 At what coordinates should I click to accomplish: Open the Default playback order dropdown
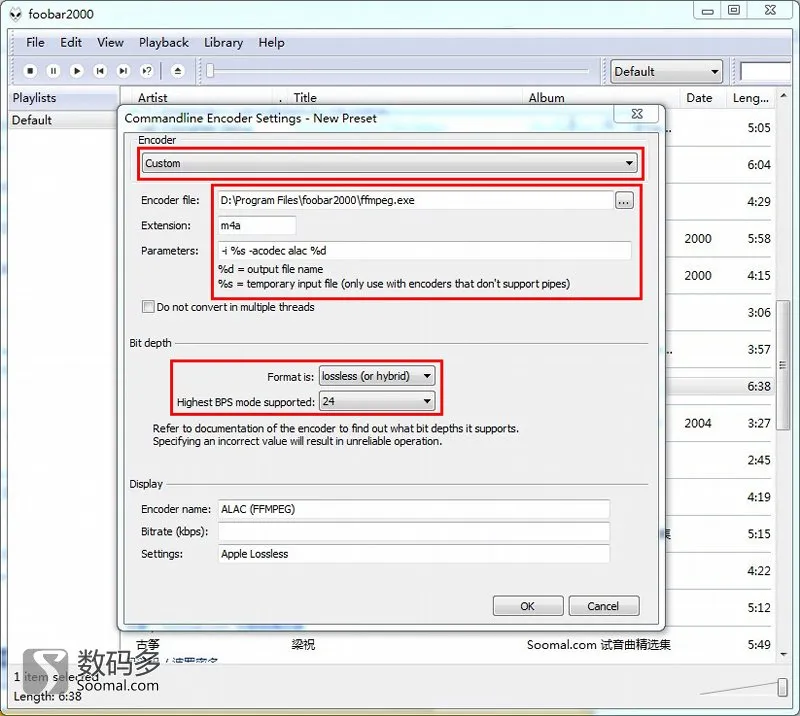[x=667, y=71]
